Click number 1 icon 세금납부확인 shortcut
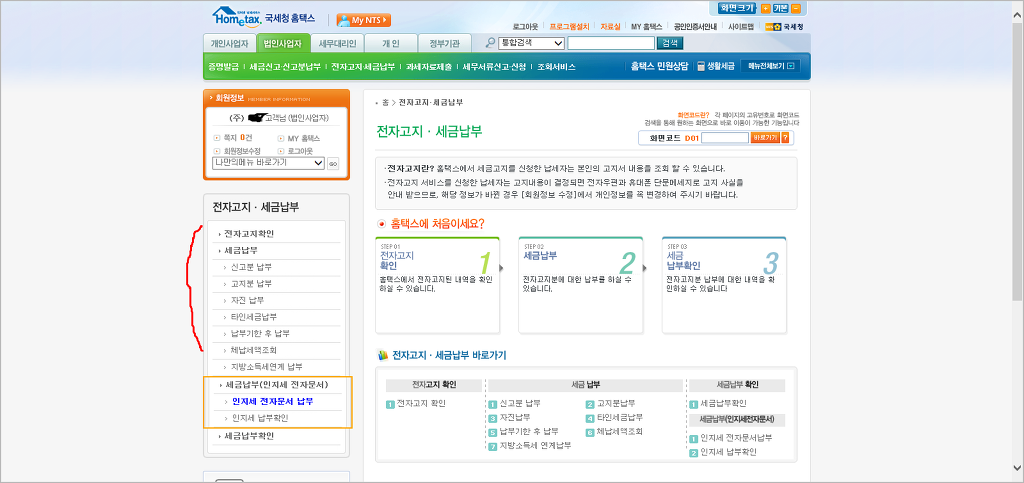 (694, 404)
